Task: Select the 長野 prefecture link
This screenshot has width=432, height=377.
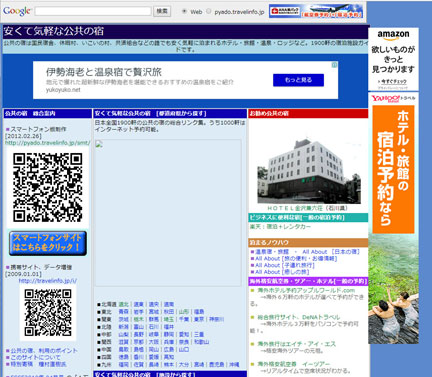Action: tap(138, 334)
